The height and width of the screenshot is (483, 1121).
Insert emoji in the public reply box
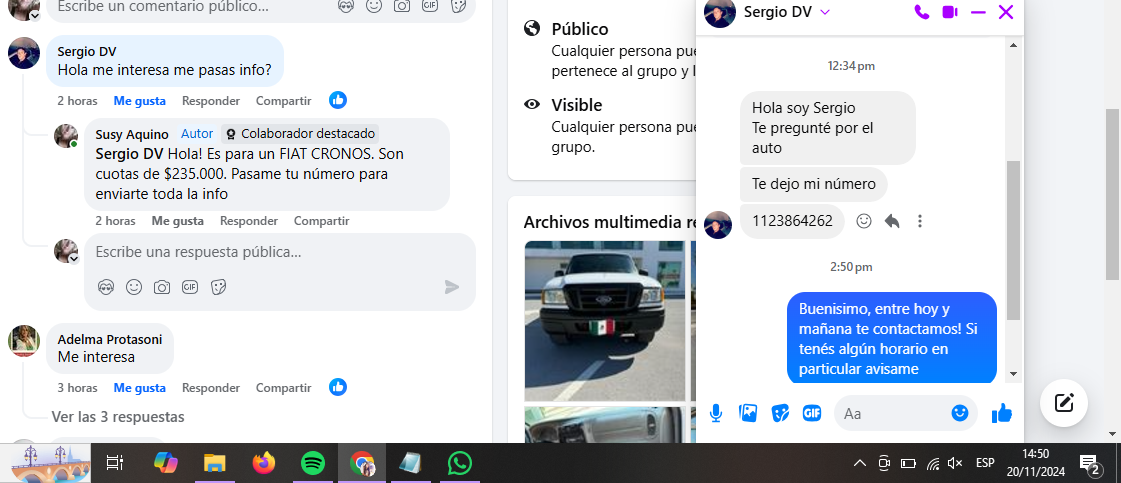coord(134,287)
